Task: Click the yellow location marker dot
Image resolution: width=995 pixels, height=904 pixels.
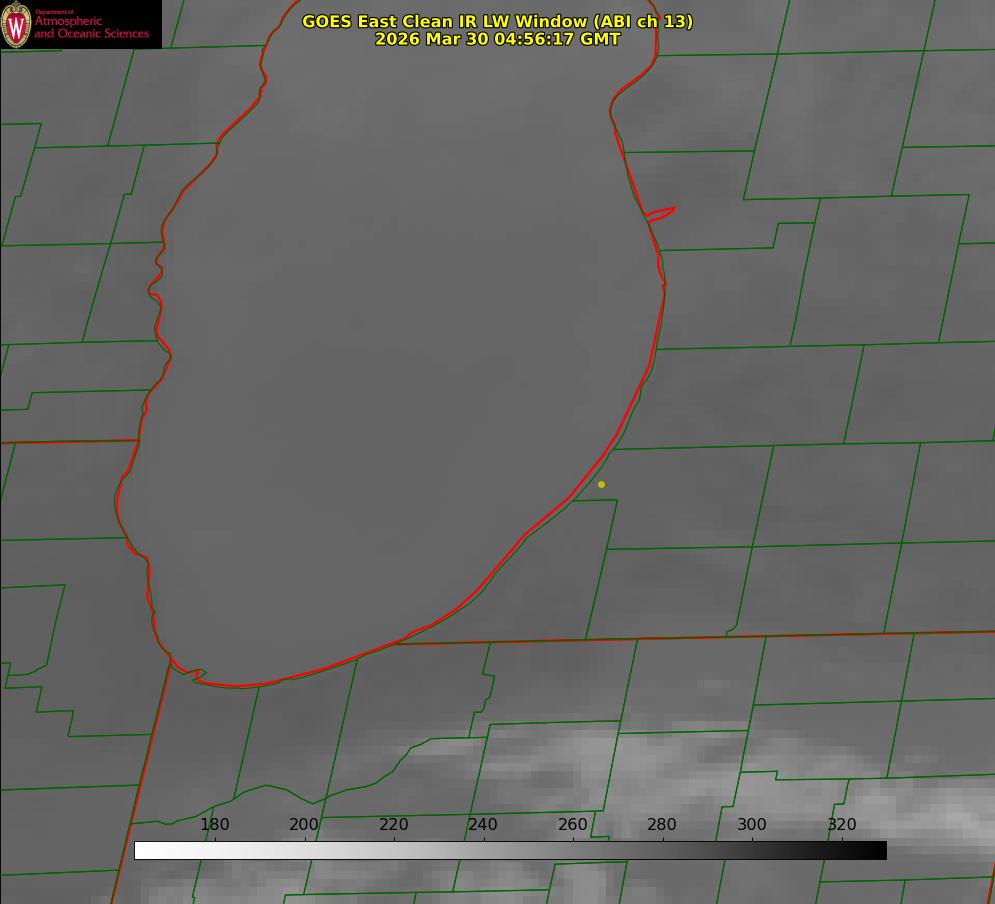Action: tap(601, 484)
